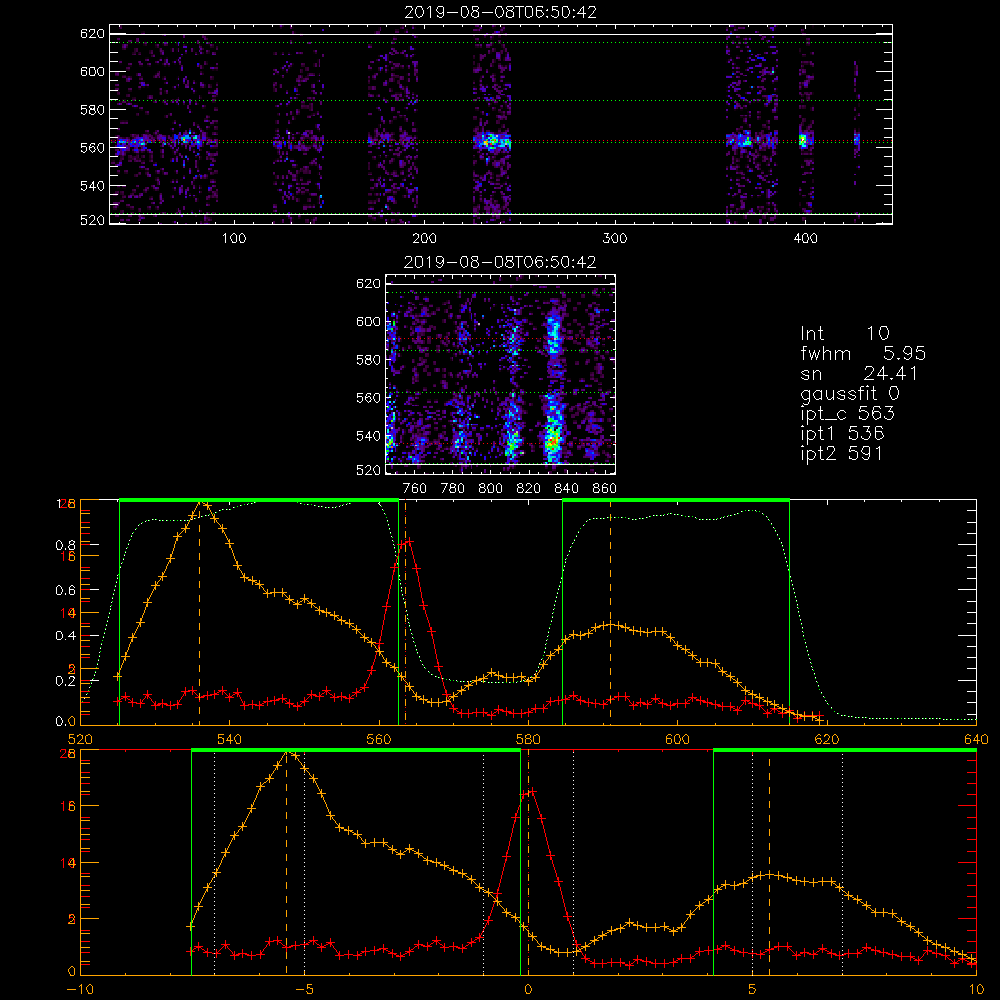Screen dimensions: 1000x1000
Task: Click y-axis label 540 on wide image plot
Action: pyautogui.click(x=92, y=186)
